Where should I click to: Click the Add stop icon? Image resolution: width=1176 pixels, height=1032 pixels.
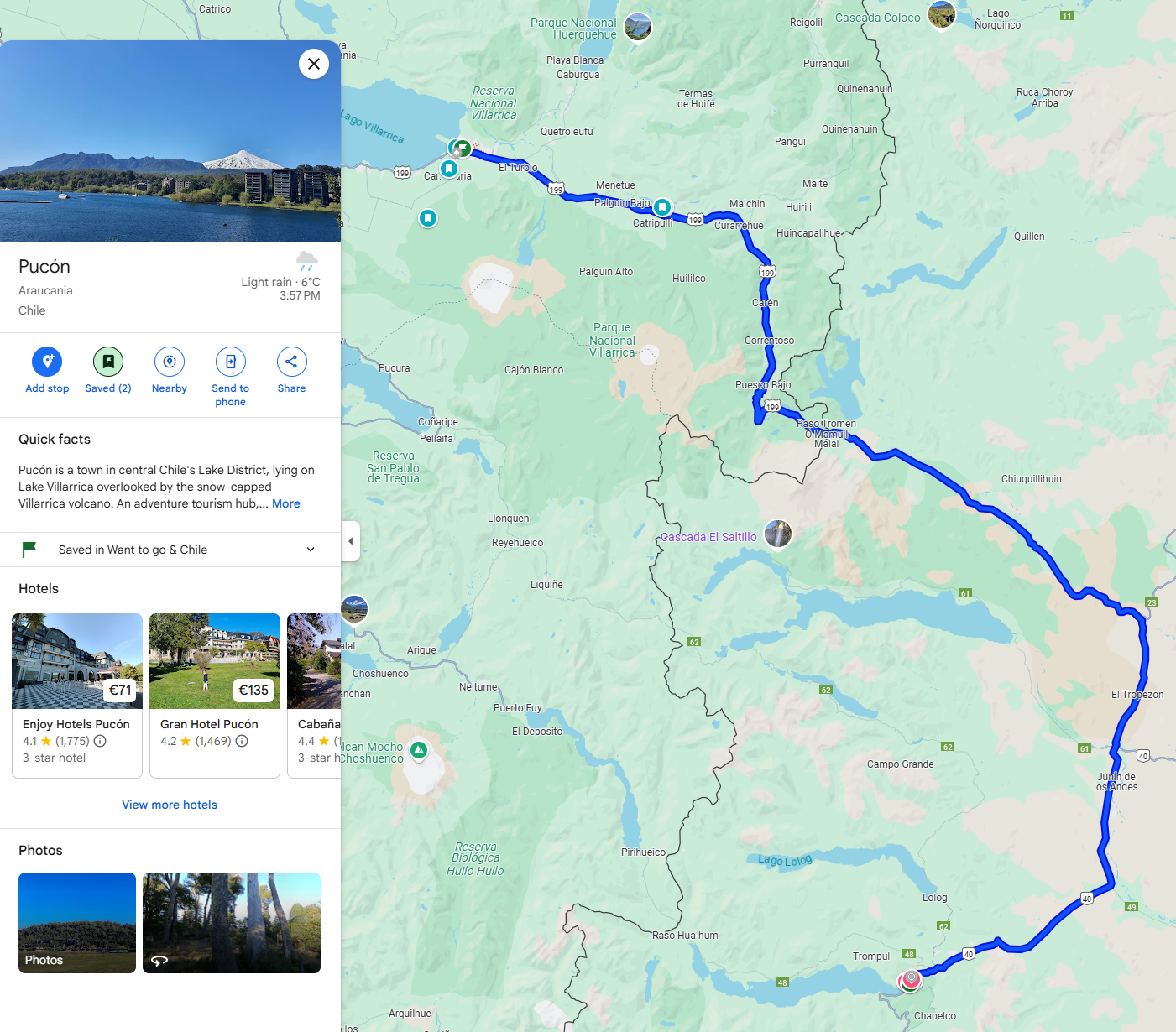[x=47, y=362]
